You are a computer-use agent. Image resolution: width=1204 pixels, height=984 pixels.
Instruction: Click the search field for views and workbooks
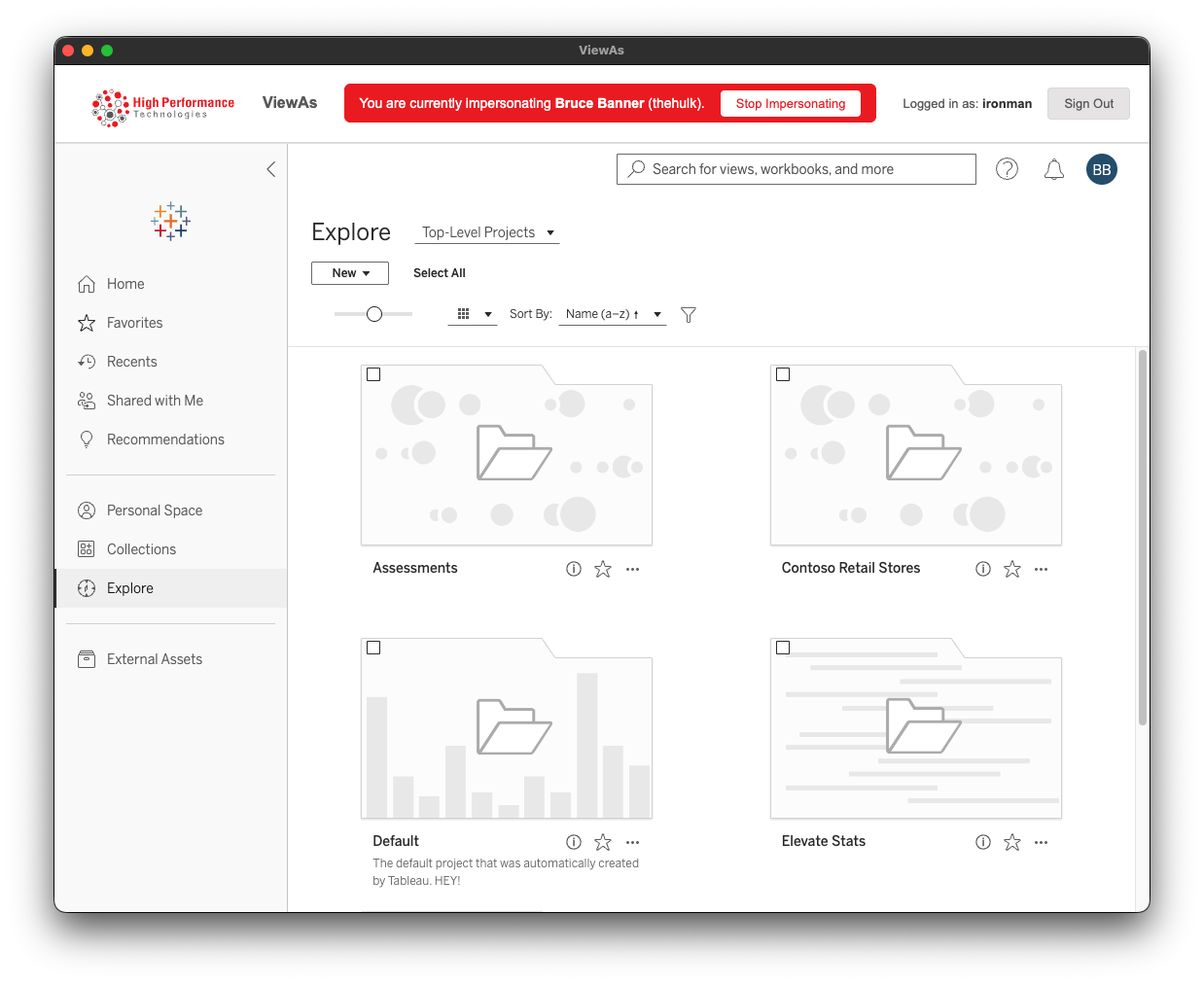click(x=796, y=168)
